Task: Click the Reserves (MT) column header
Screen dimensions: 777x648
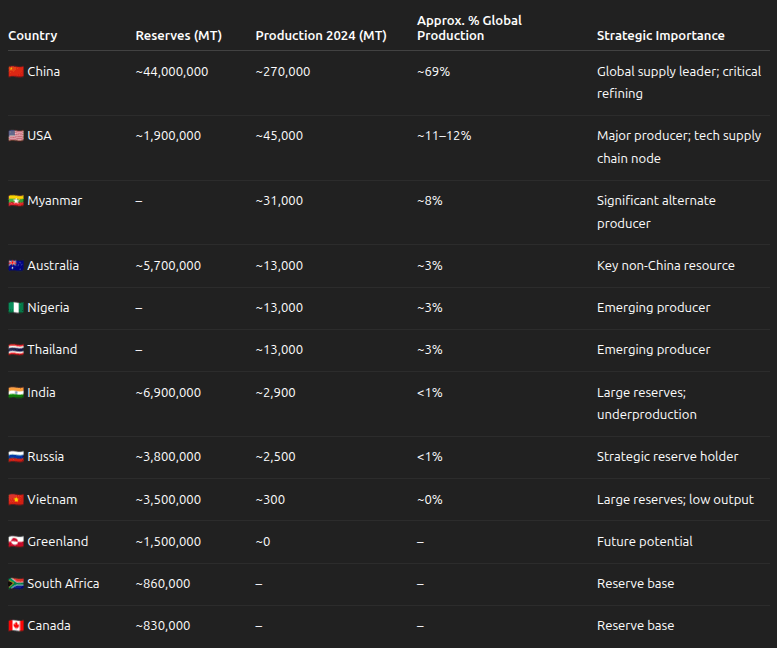Action: [179, 36]
